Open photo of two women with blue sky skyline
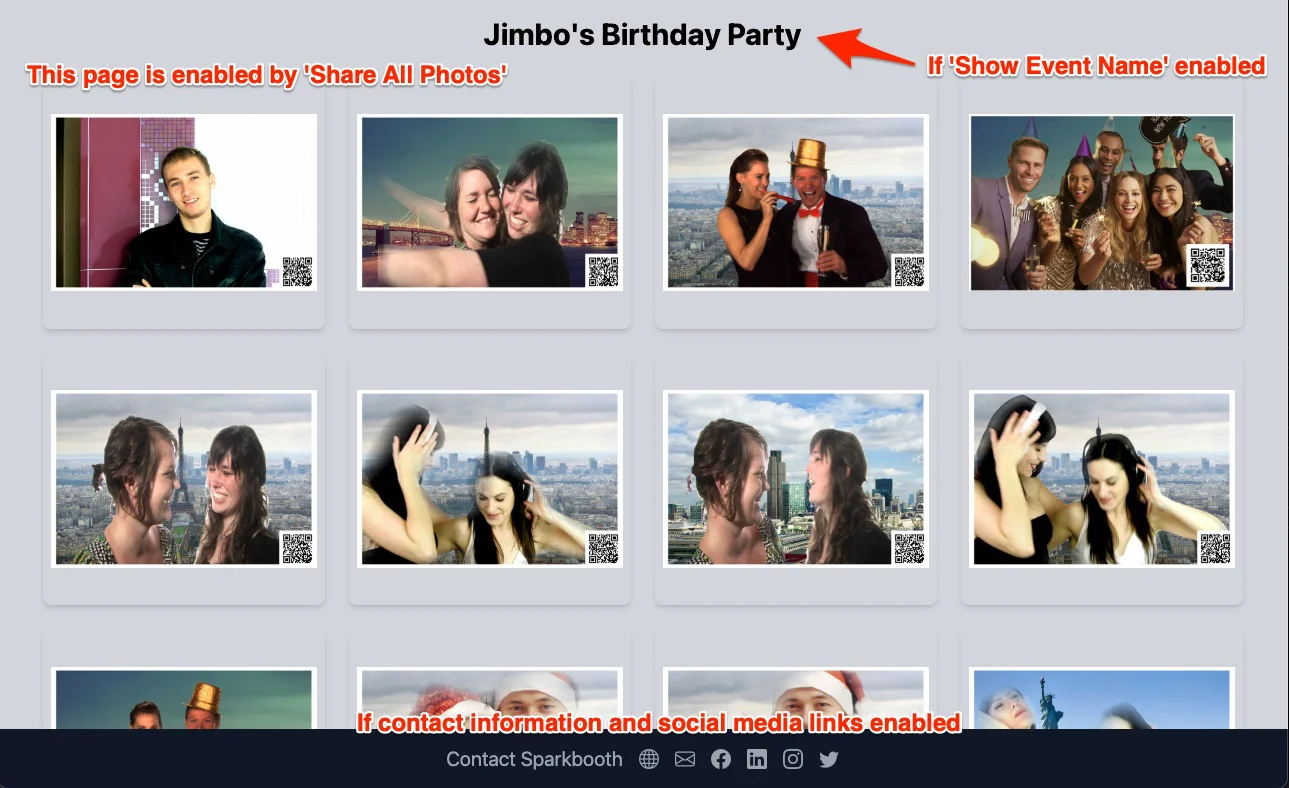The image size is (1289, 788). (796, 479)
